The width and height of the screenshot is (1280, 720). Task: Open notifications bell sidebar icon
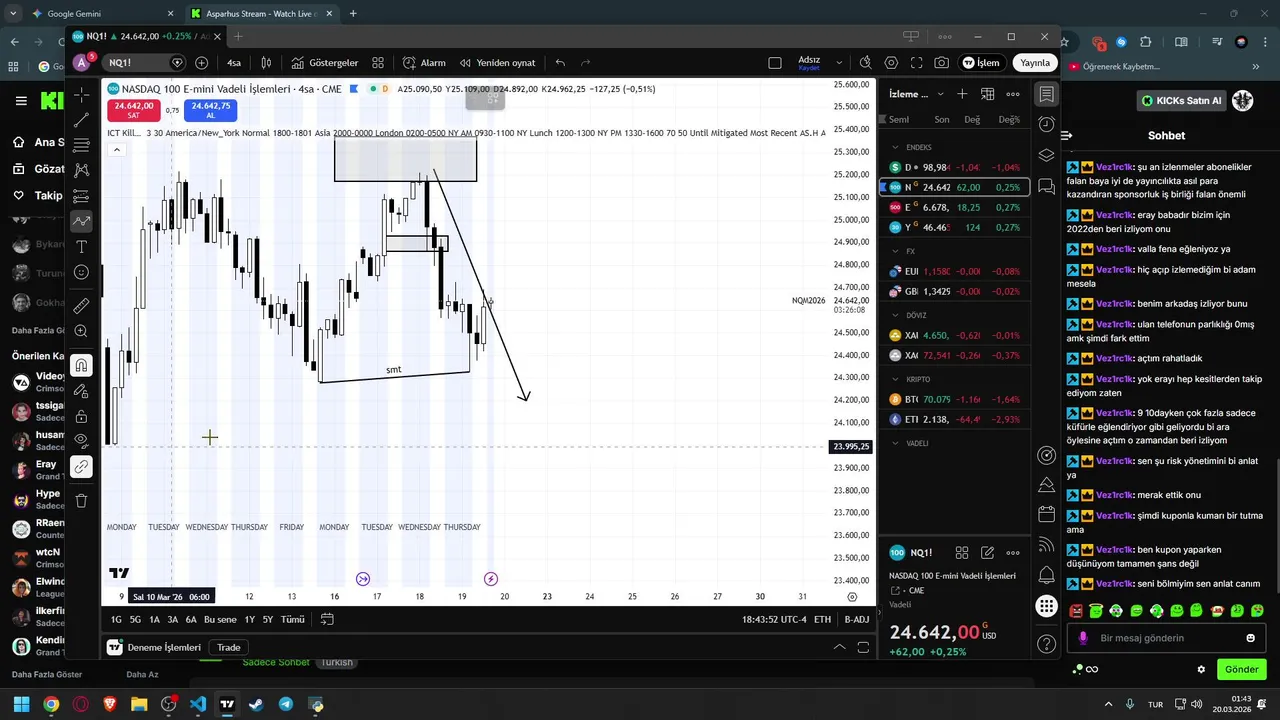point(1046,575)
